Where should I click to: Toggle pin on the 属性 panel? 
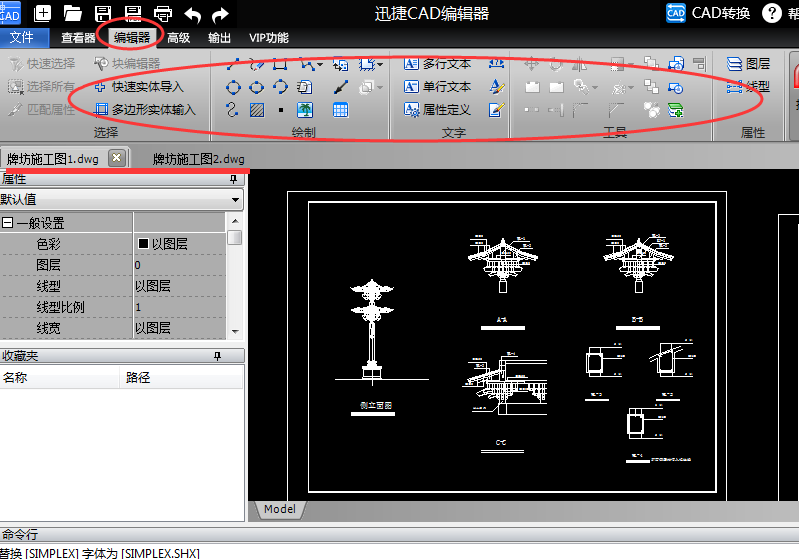click(x=233, y=179)
